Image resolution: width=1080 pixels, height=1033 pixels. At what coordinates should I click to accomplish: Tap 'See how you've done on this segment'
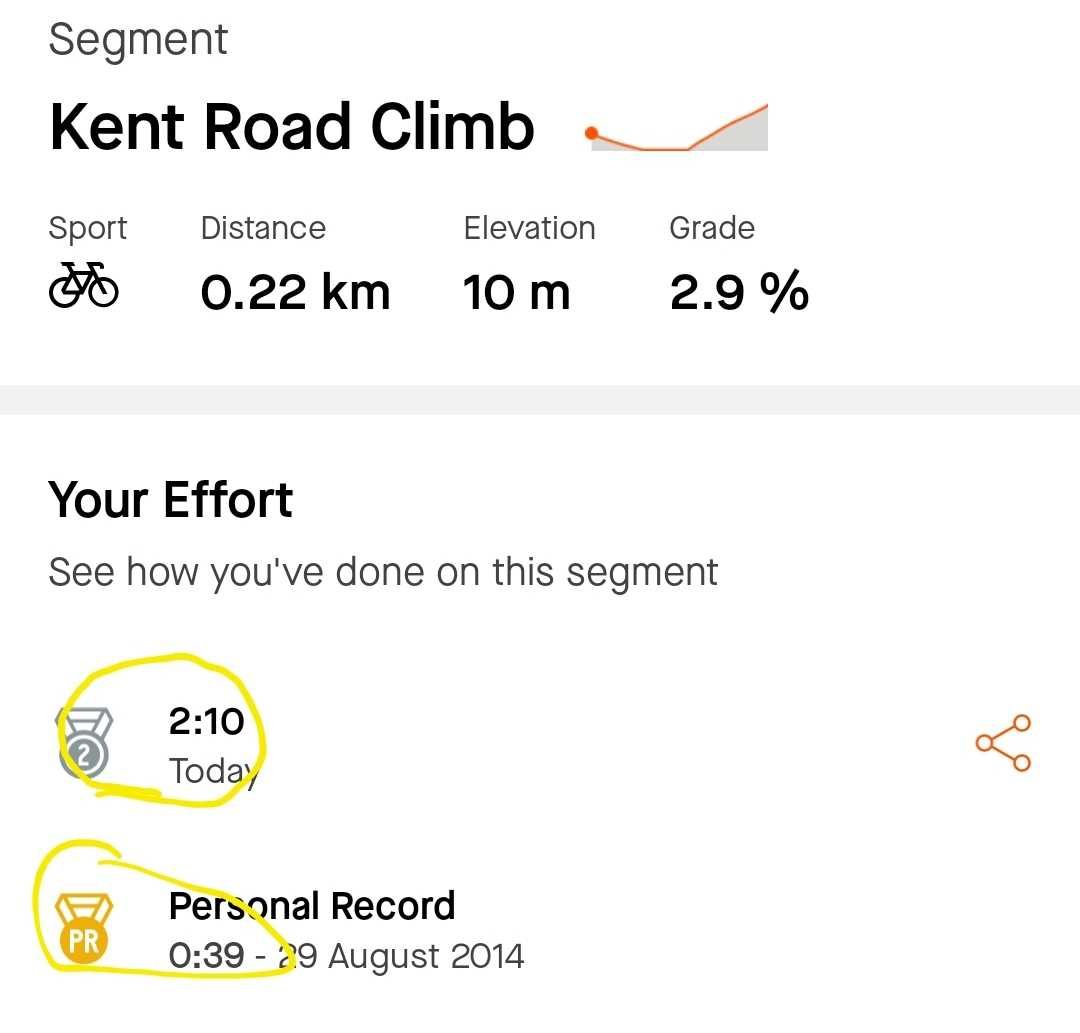pos(383,573)
